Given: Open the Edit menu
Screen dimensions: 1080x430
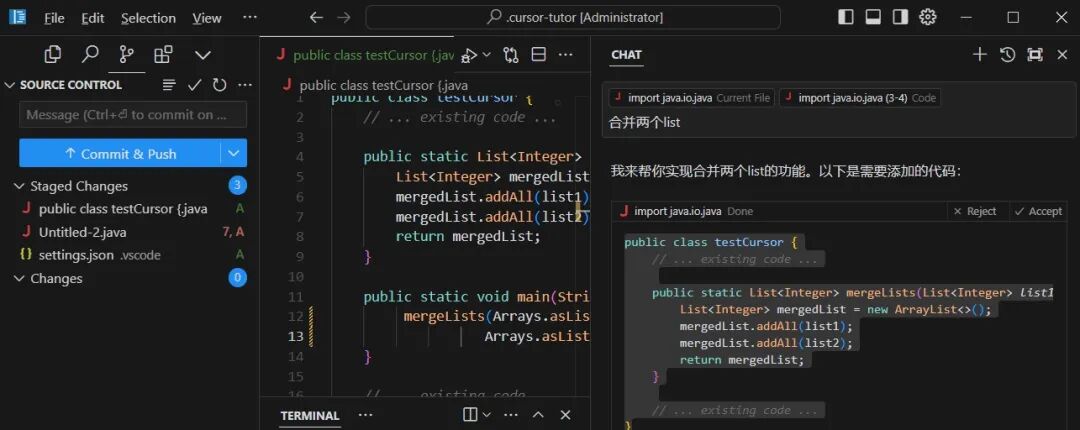Looking at the screenshot, I should 92,18.
